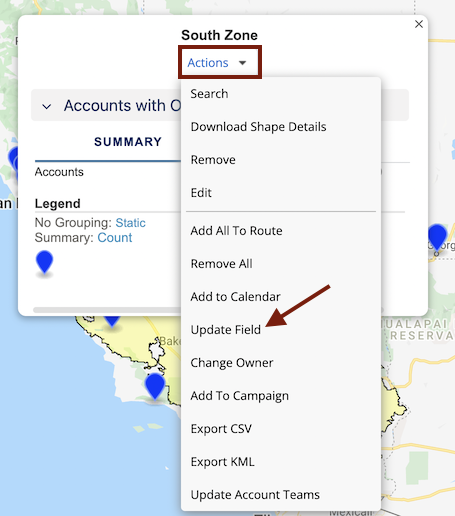Select Change Owner in the menu
This screenshot has width=455, height=516.
232,363
